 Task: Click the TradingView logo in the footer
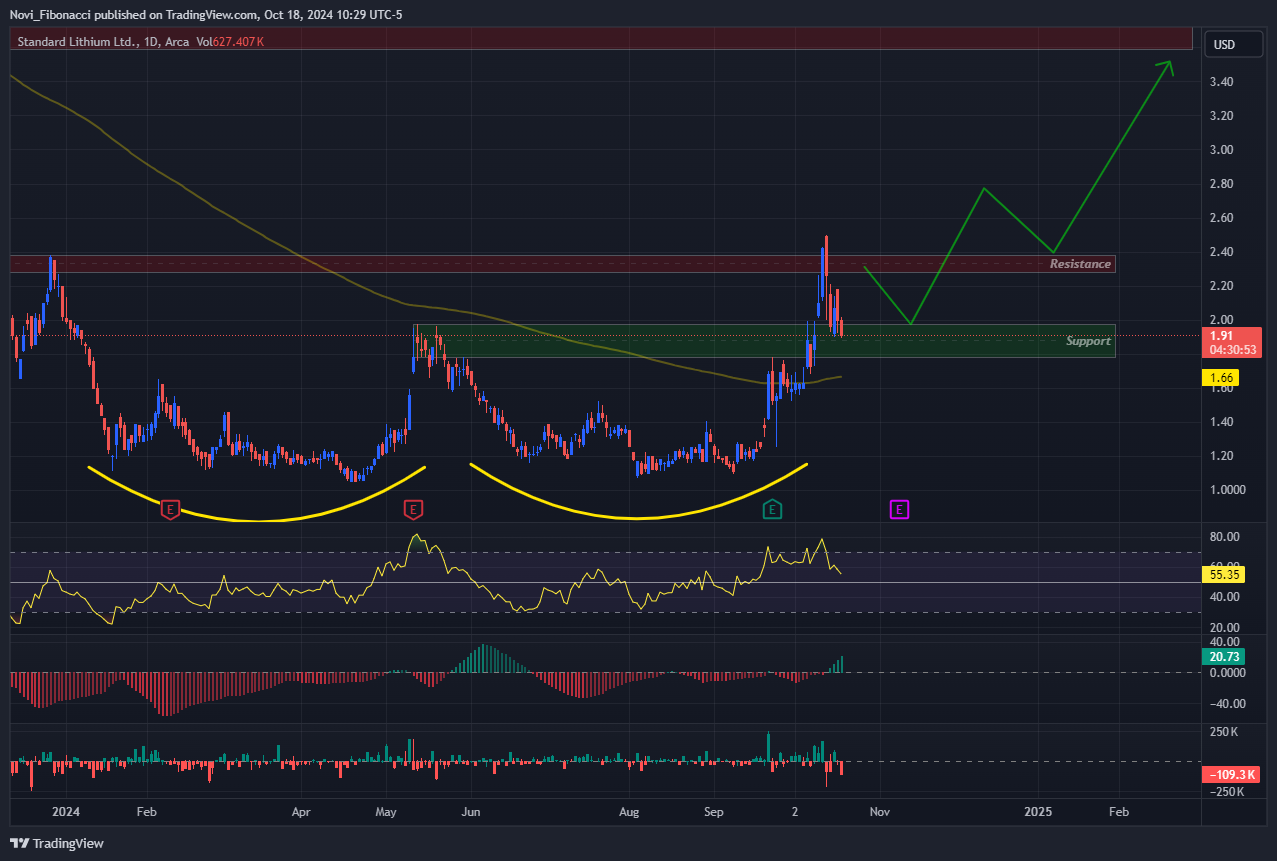pos(57,843)
